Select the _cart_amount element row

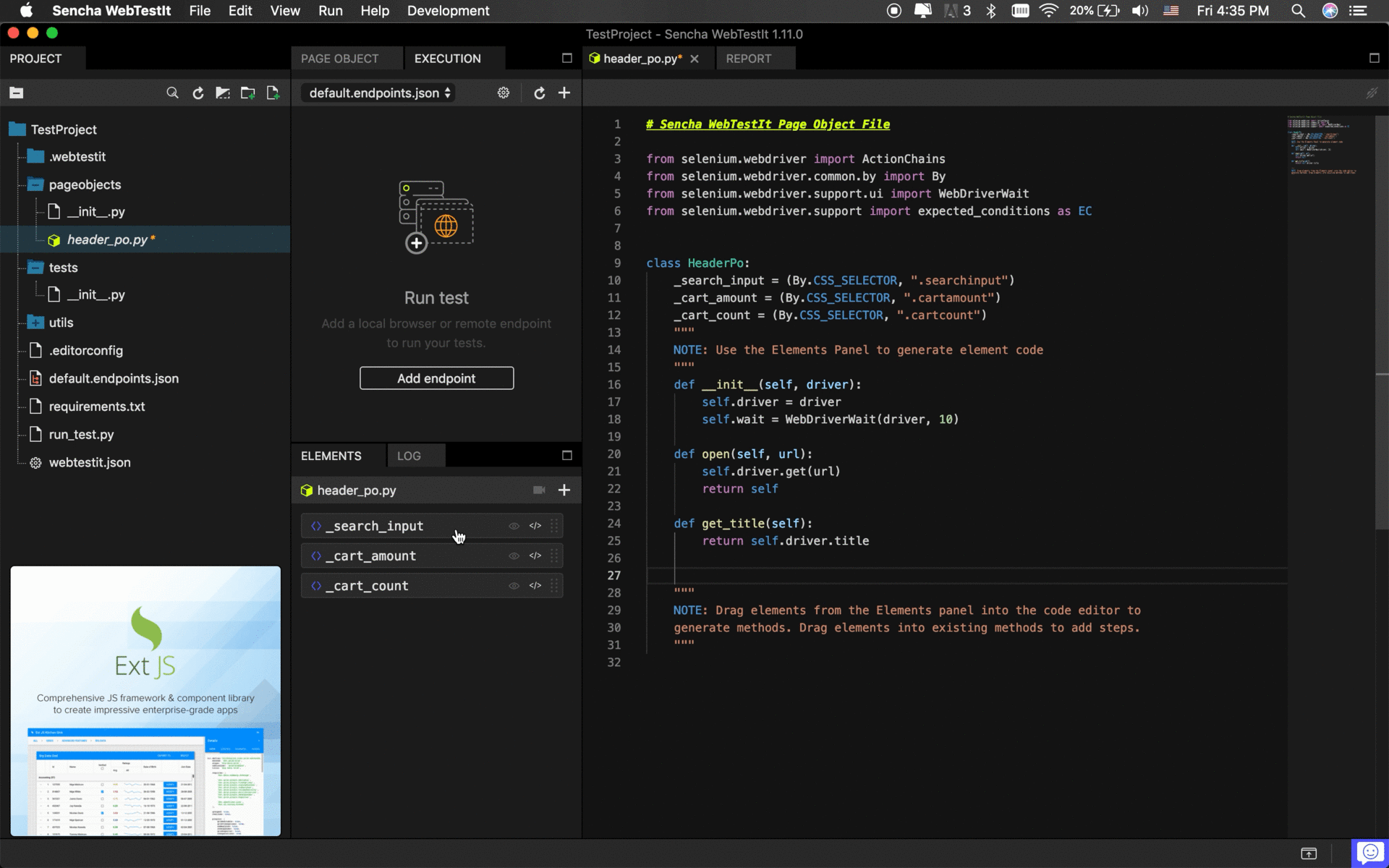[432, 556]
